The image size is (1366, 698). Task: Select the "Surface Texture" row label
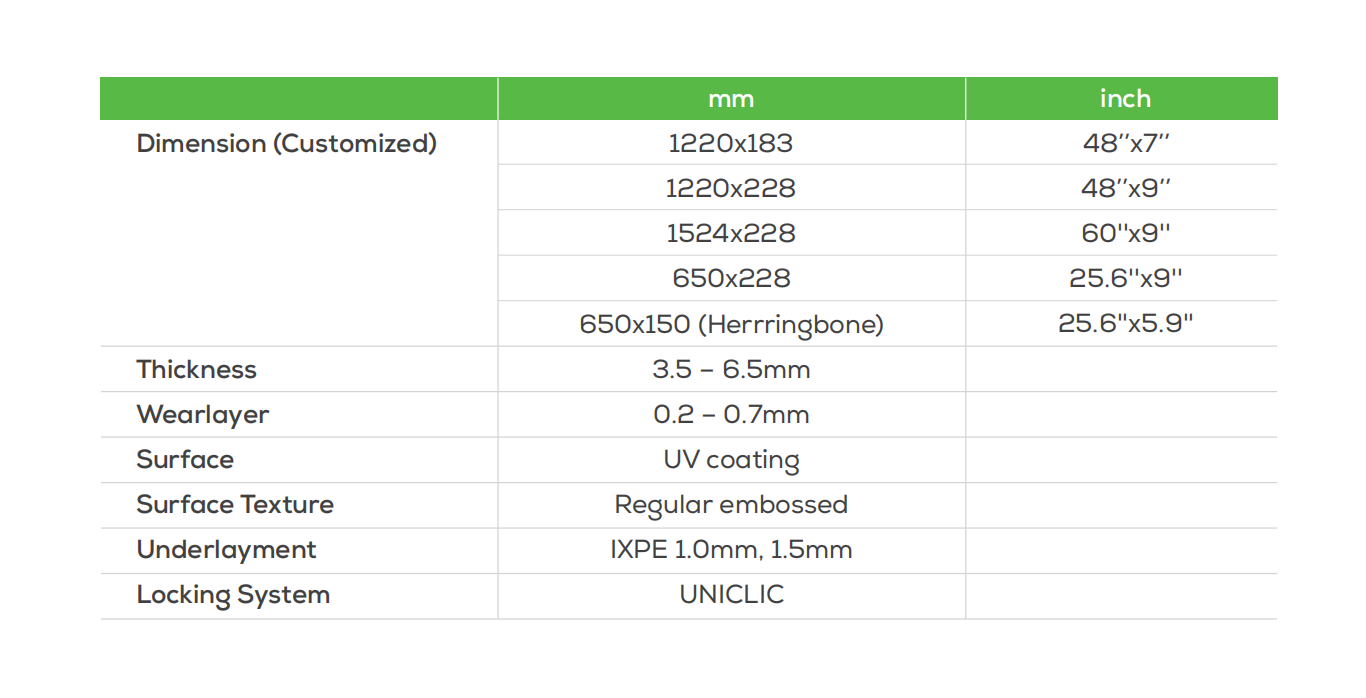pyautogui.click(x=235, y=504)
